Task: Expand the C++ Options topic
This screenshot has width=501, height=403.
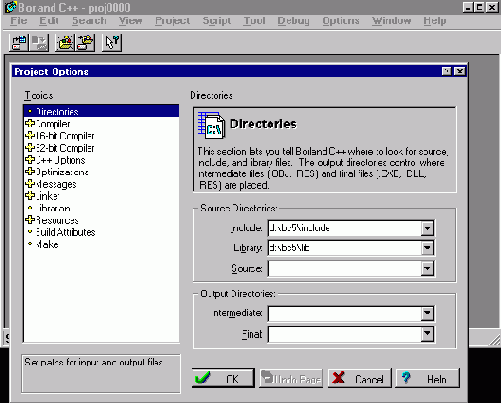Action: tap(30, 160)
